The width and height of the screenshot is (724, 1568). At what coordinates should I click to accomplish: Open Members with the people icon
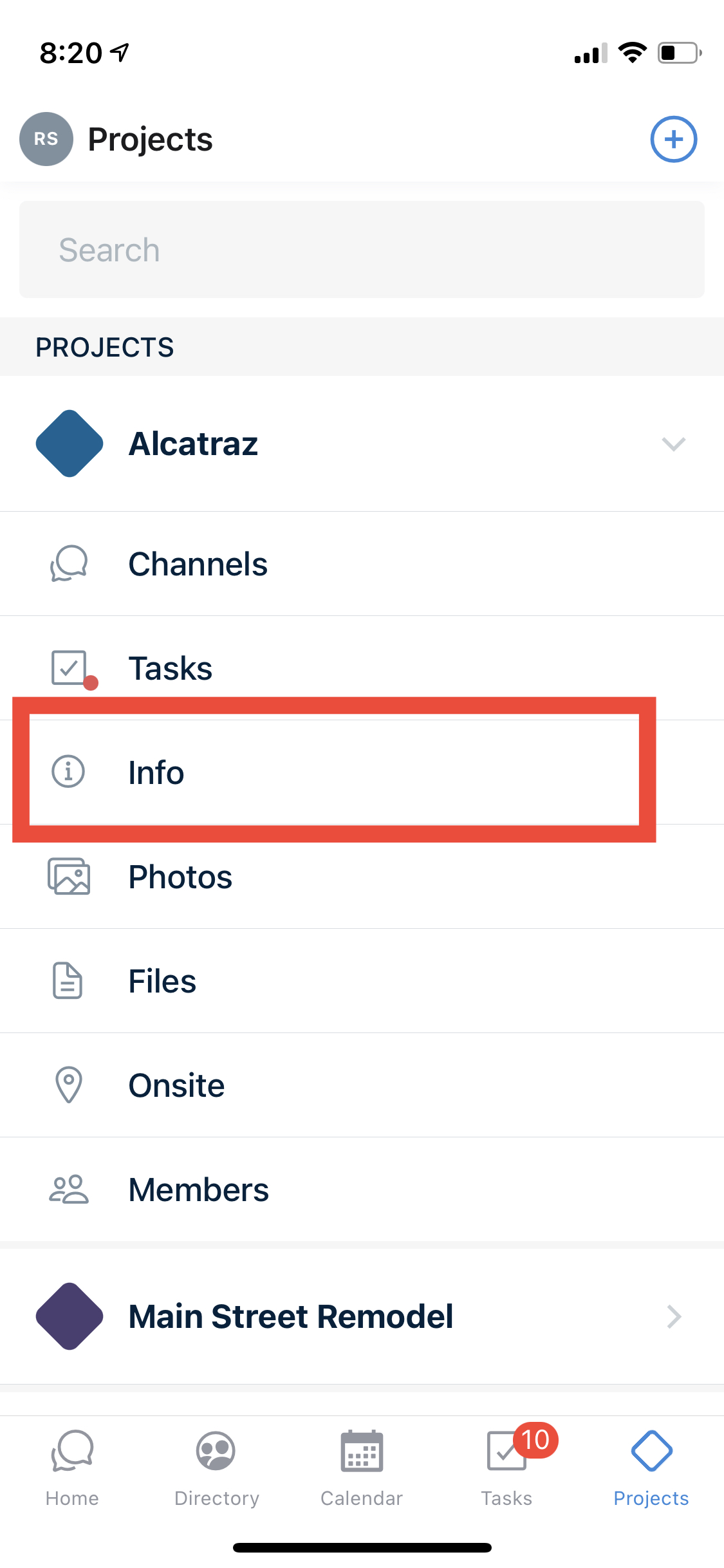362,1190
